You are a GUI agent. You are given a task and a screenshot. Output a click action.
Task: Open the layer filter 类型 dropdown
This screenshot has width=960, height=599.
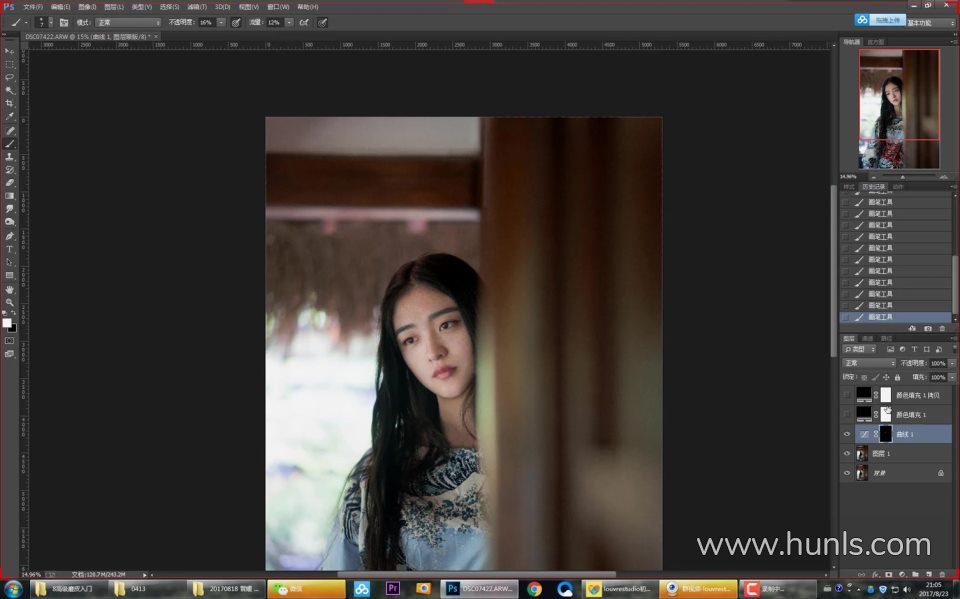(860, 349)
